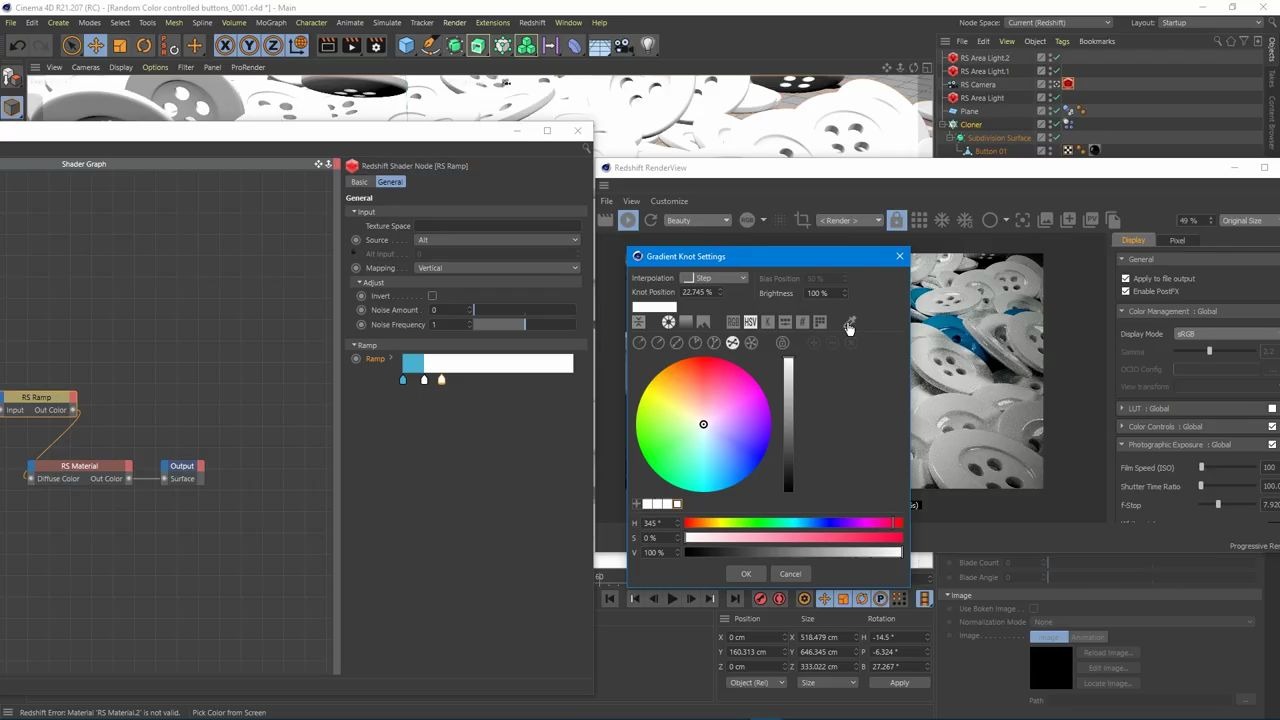The image size is (1280, 720).
Task: Open Render Settings from the main toolbar
Action: 375,45
